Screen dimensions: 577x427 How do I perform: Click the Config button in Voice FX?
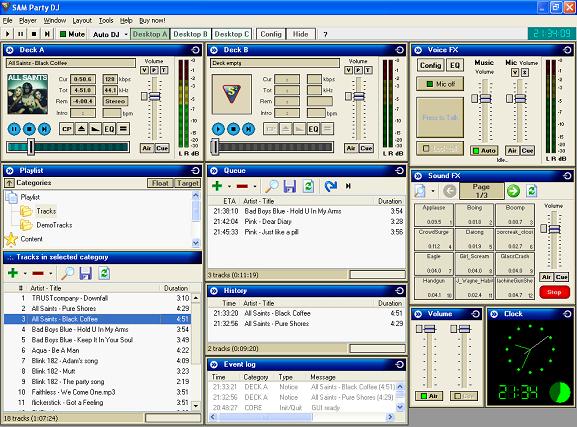point(430,65)
